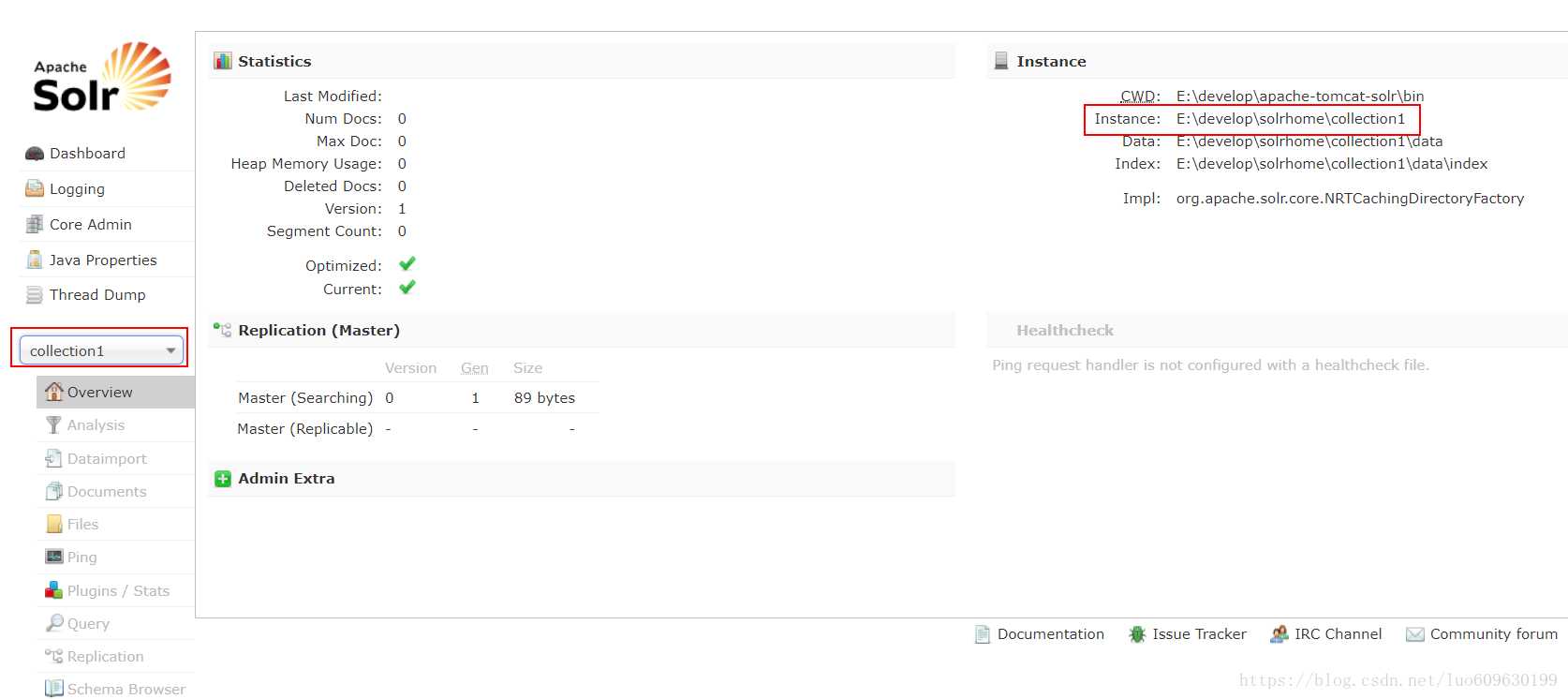Screen dimensions: 1568x699
Task: Open the Community forum footer link
Action: coord(1494,634)
